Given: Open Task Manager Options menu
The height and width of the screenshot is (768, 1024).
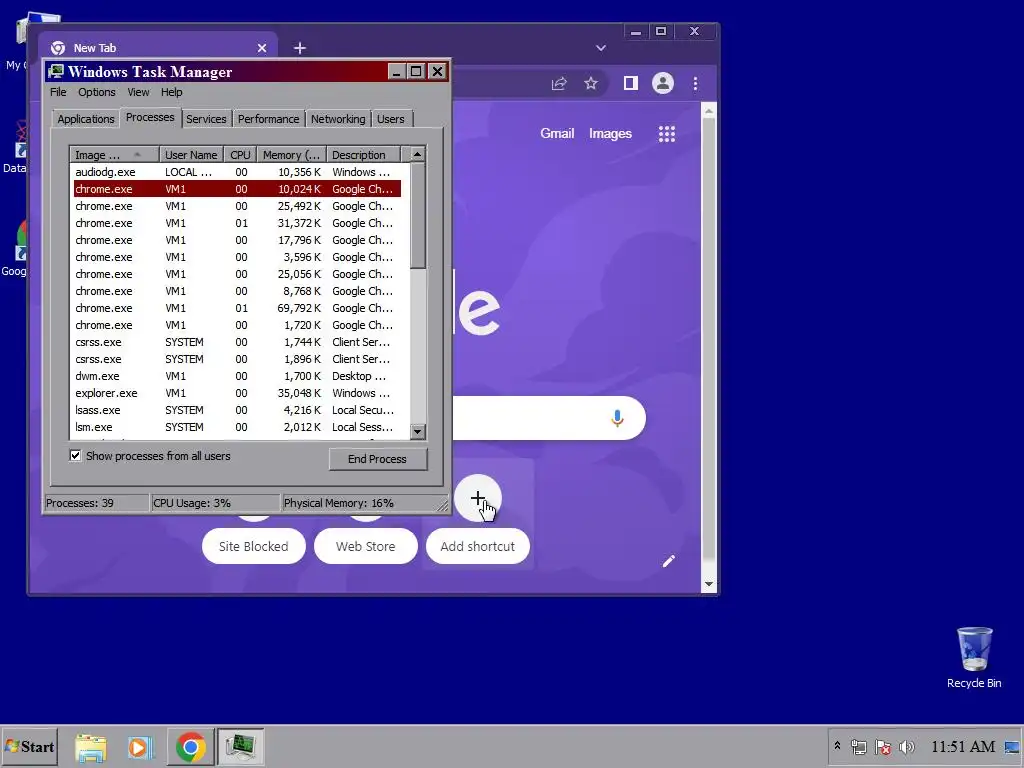Looking at the screenshot, I should (97, 92).
